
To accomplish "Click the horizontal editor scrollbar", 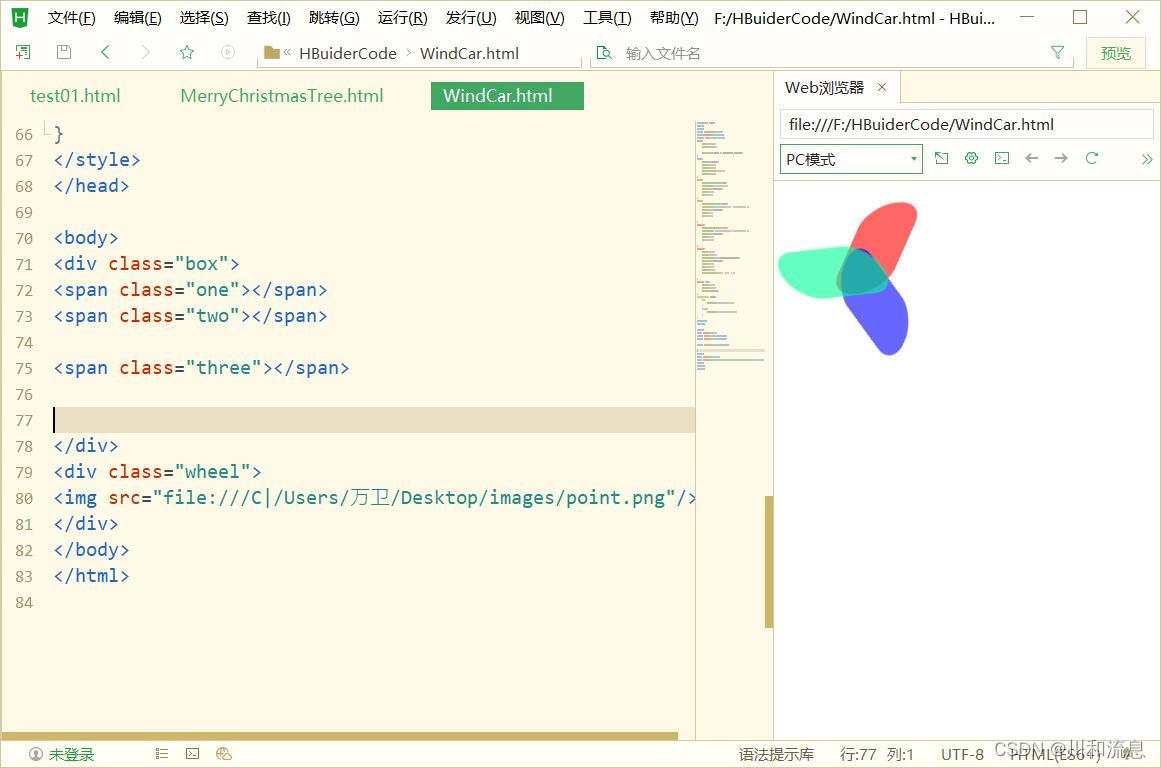I will click(340, 736).
